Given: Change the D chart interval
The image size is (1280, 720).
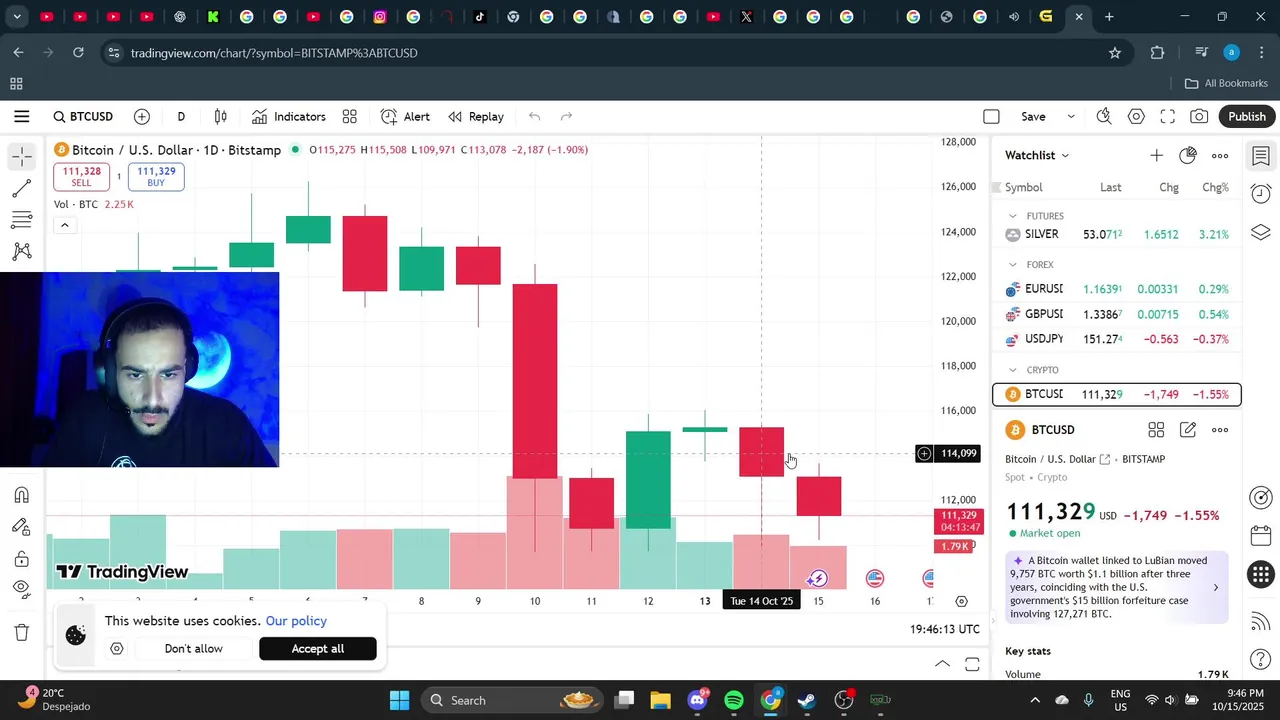Looking at the screenshot, I should (x=181, y=117).
